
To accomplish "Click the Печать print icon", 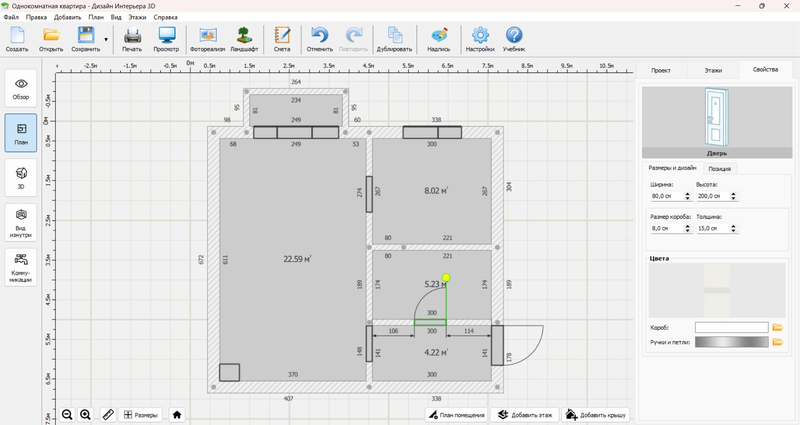I will tap(132, 40).
